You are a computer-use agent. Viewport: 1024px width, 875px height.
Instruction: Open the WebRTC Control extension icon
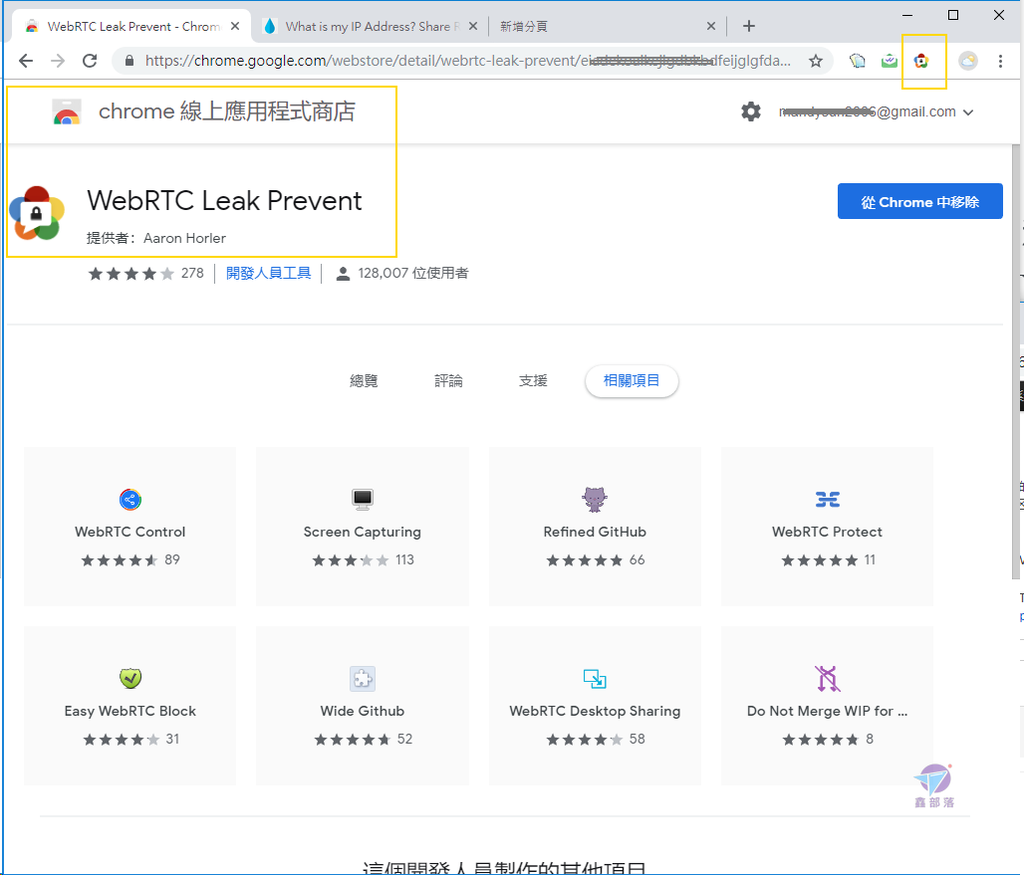[130, 500]
